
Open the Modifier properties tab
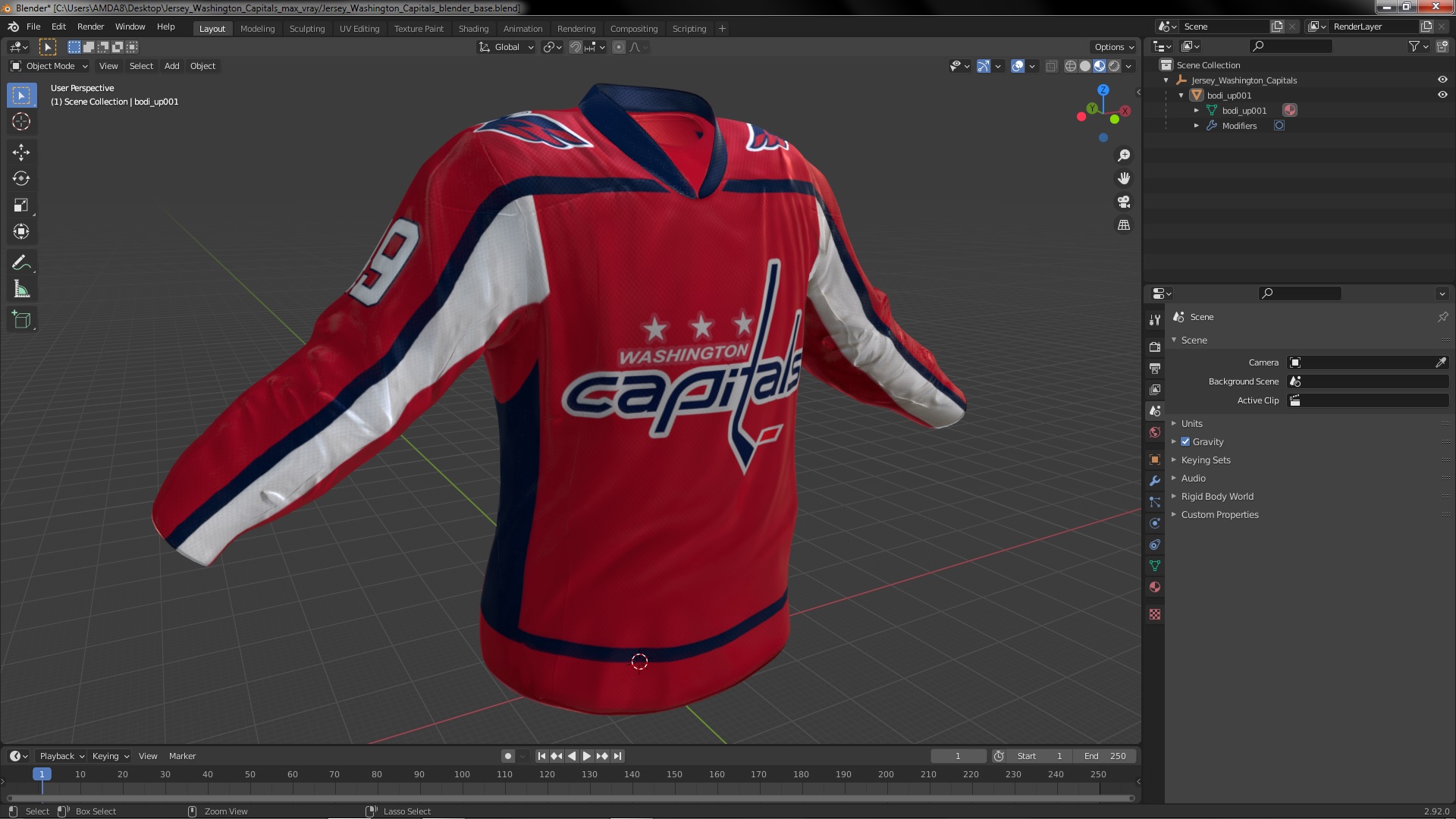click(1155, 481)
